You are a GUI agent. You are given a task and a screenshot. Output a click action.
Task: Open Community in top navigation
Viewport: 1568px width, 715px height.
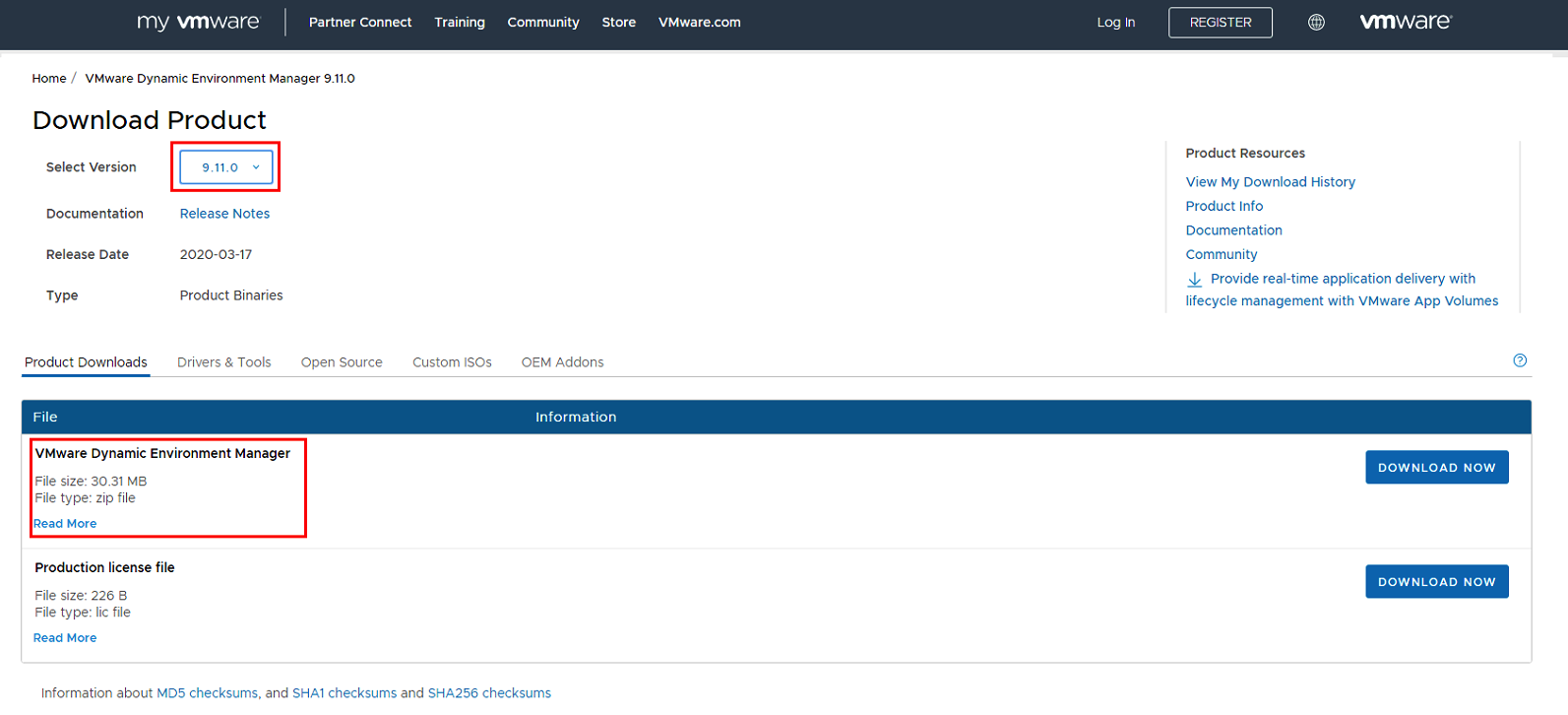pyautogui.click(x=543, y=22)
